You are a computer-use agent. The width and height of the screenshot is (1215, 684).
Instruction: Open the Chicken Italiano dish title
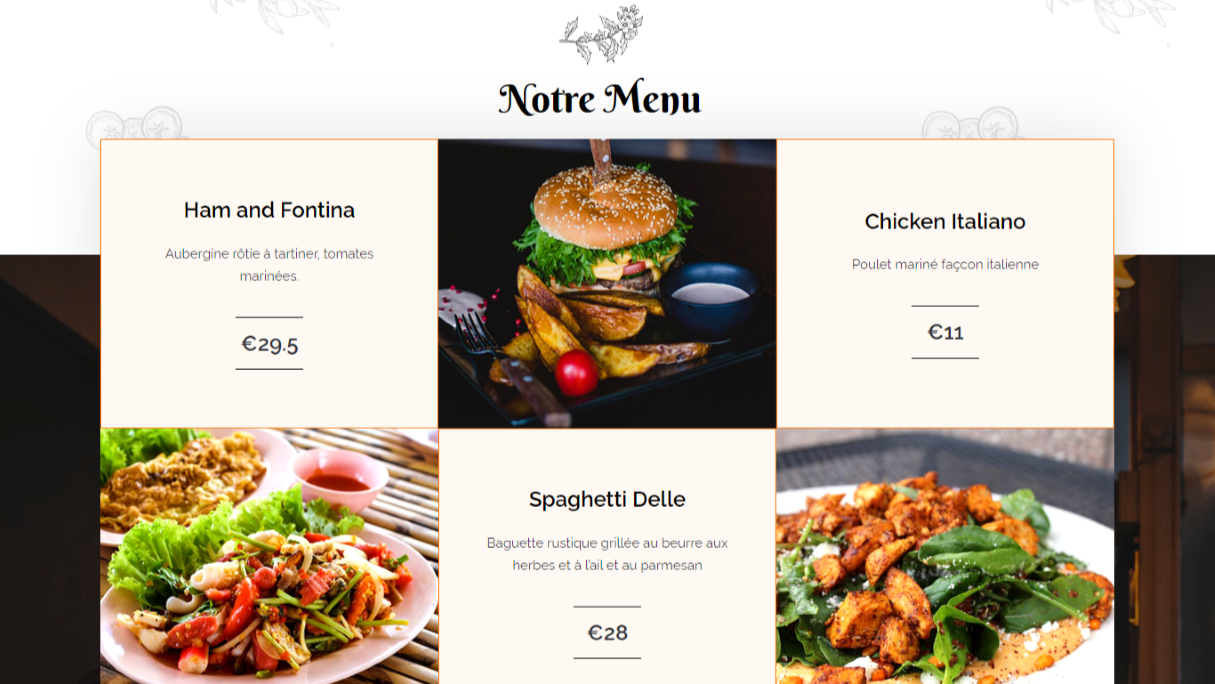click(x=945, y=221)
